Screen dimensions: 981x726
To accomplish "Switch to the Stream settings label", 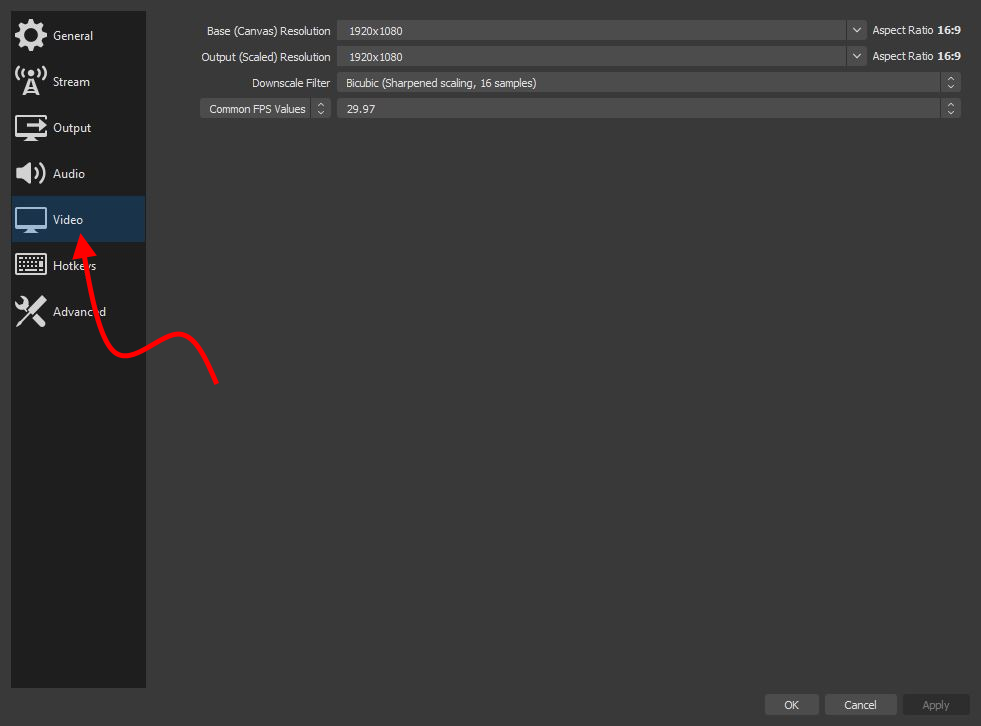I will pyautogui.click(x=71, y=82).
